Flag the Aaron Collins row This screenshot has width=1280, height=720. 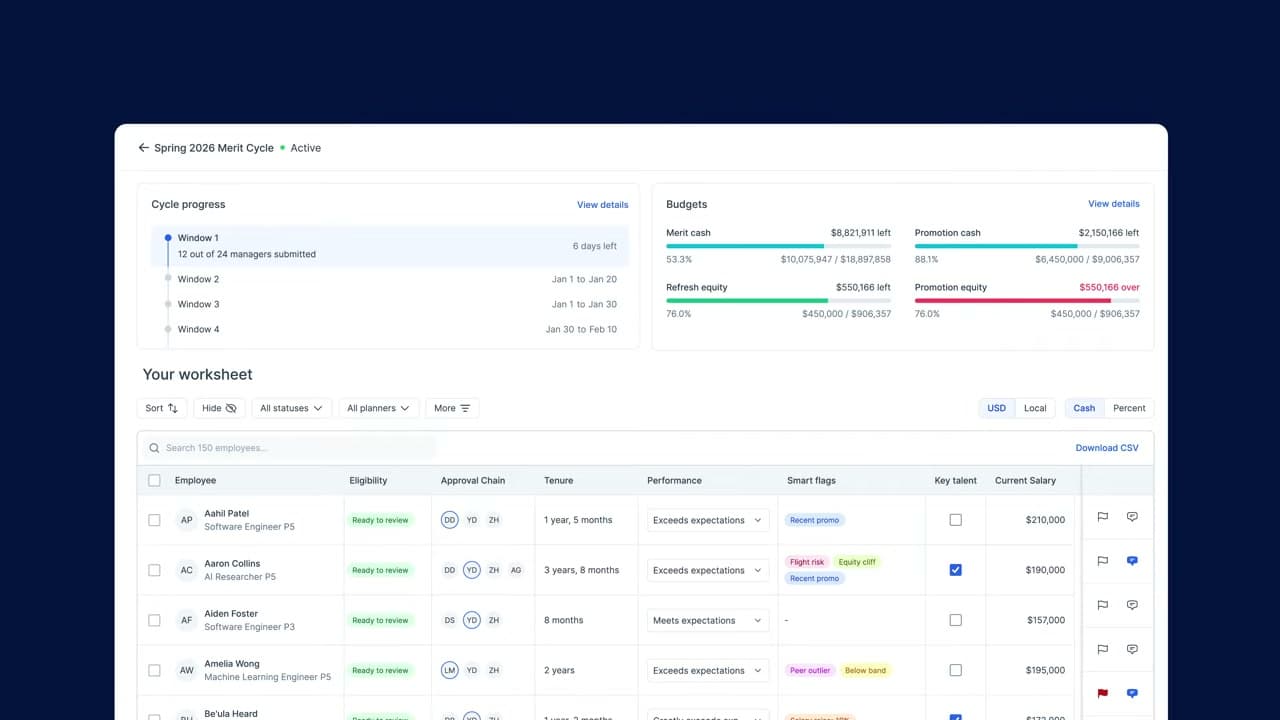click(1103, 561)
